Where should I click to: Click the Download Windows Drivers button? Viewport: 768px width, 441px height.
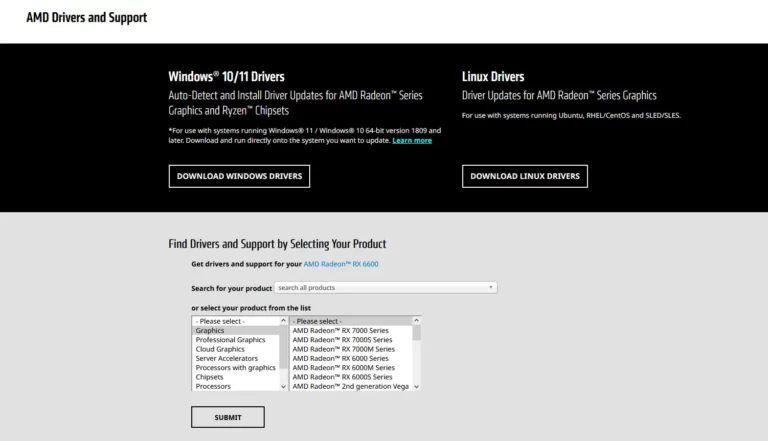tap(239, 176)
